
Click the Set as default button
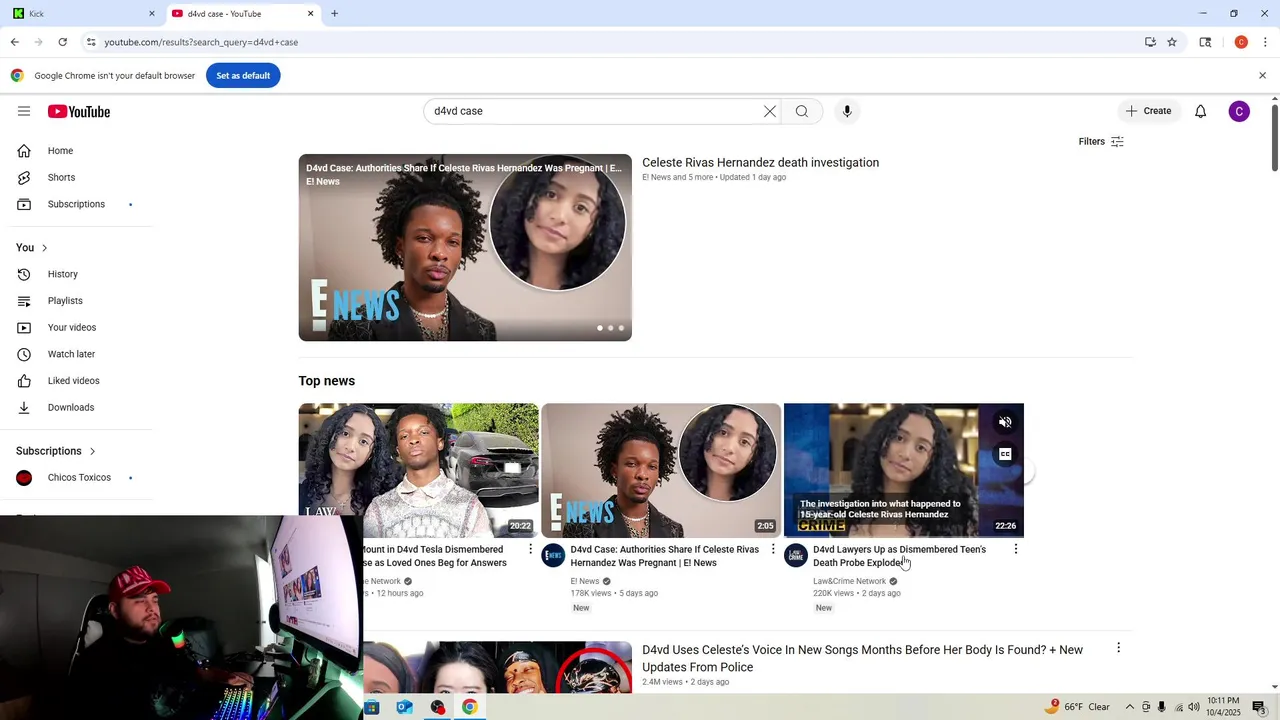click(x=243, y=76)
